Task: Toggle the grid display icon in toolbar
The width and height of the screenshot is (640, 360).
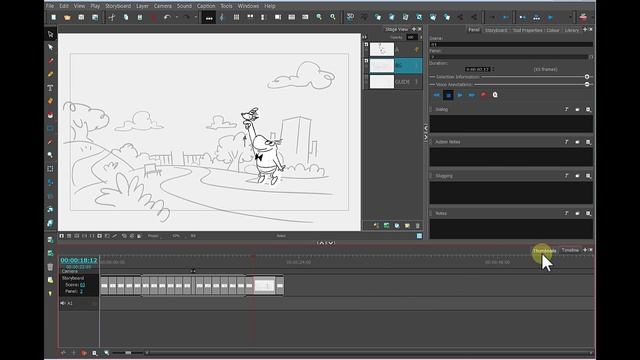Action: pyautogui.click(x=236, y=17)
